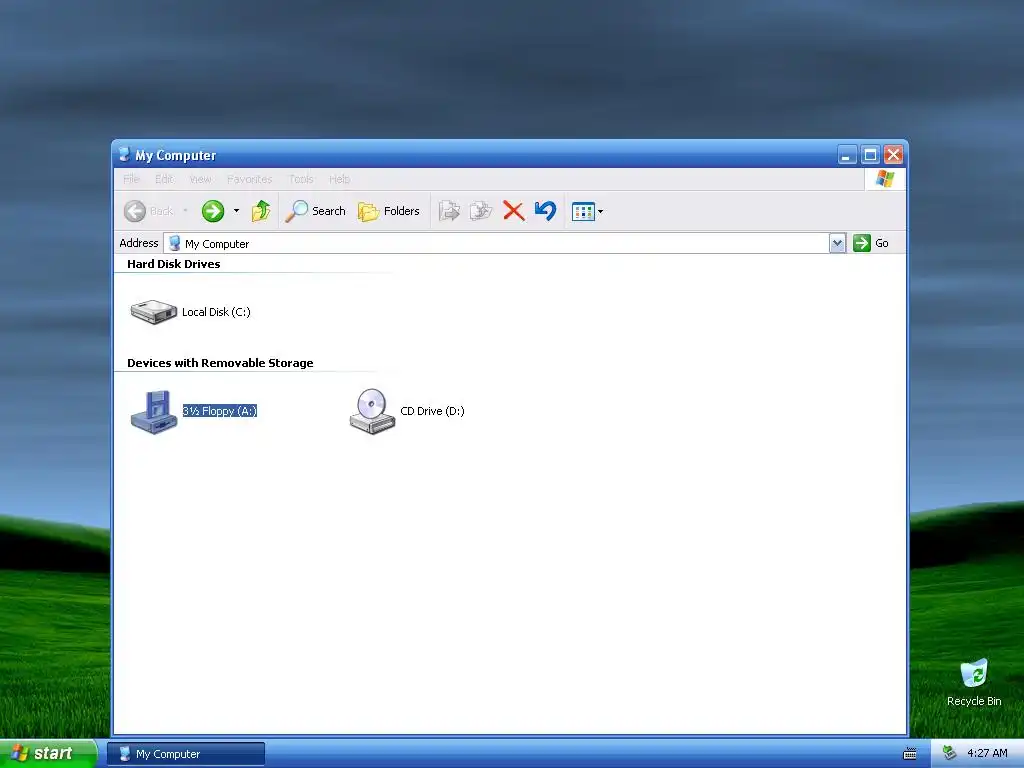Viewport: 1024px width, 768px height.
Task: Click the Hard Disk Drives group header
Action: 174,264
